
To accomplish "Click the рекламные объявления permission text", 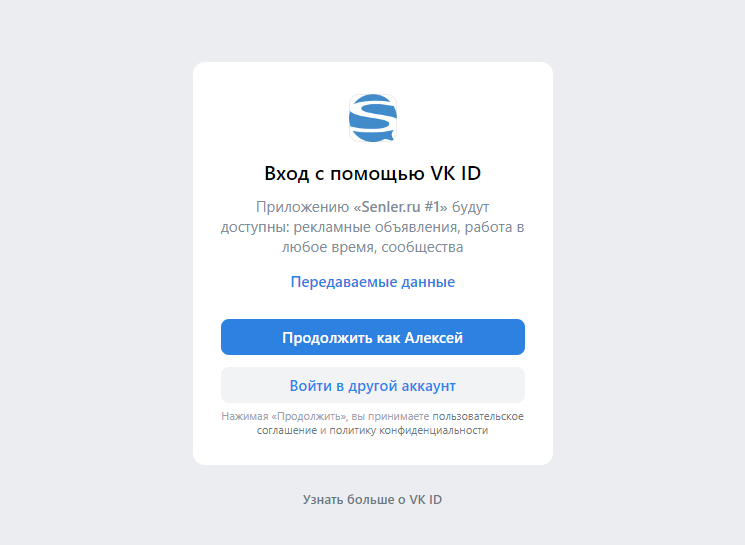I will coord(376,227).
